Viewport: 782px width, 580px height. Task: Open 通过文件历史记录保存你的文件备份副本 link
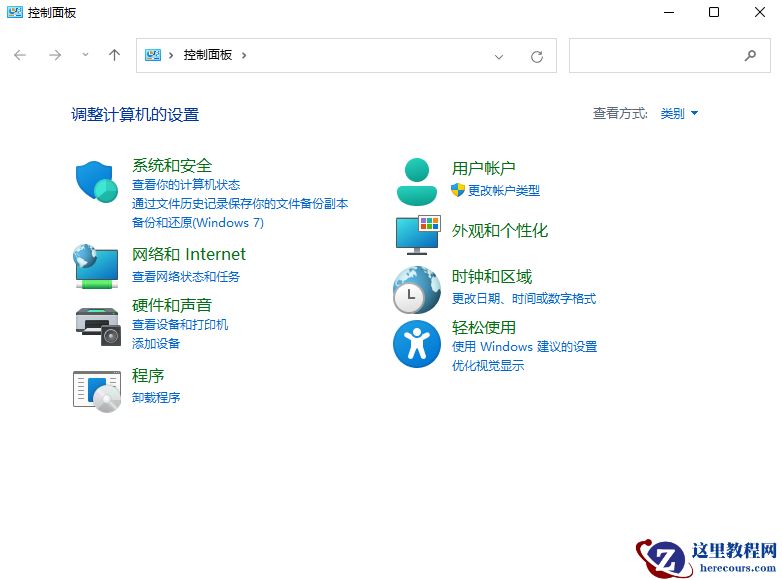240,203
